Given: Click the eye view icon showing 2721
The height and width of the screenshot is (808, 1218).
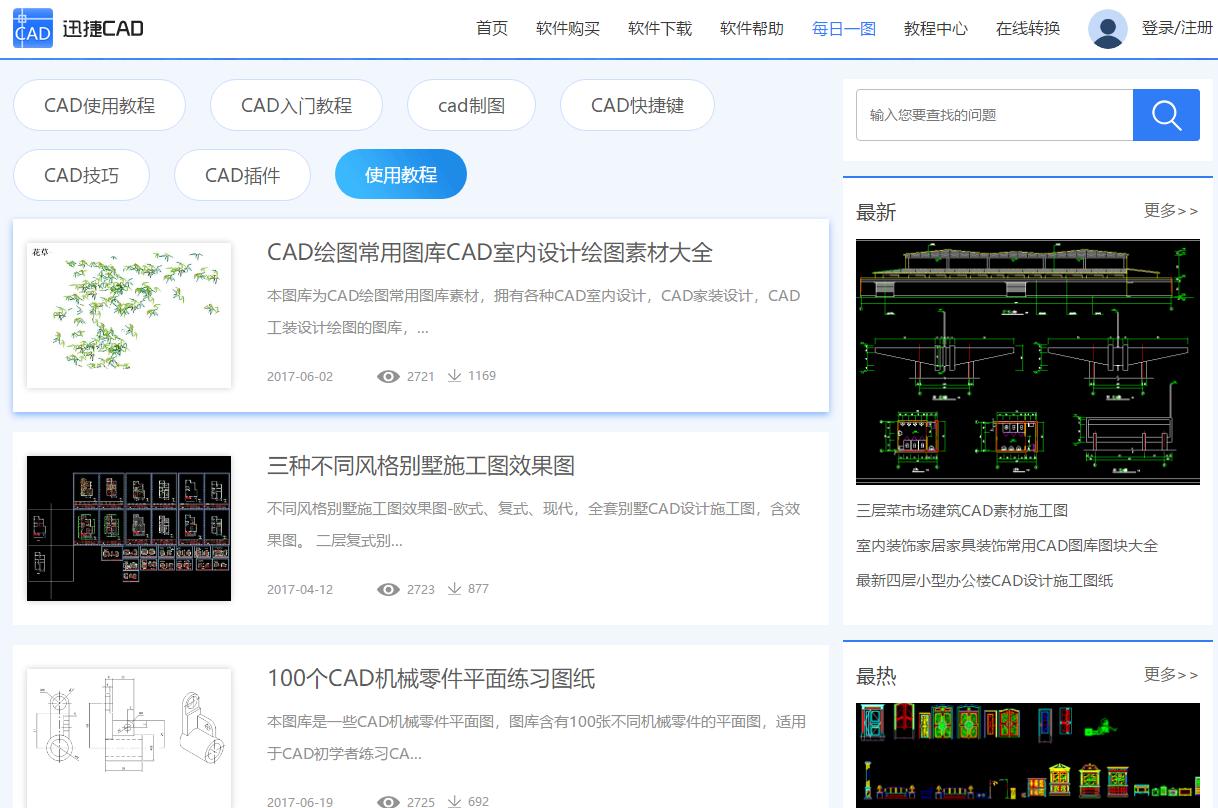Looking at the screenshot, I should click(388, 376).
